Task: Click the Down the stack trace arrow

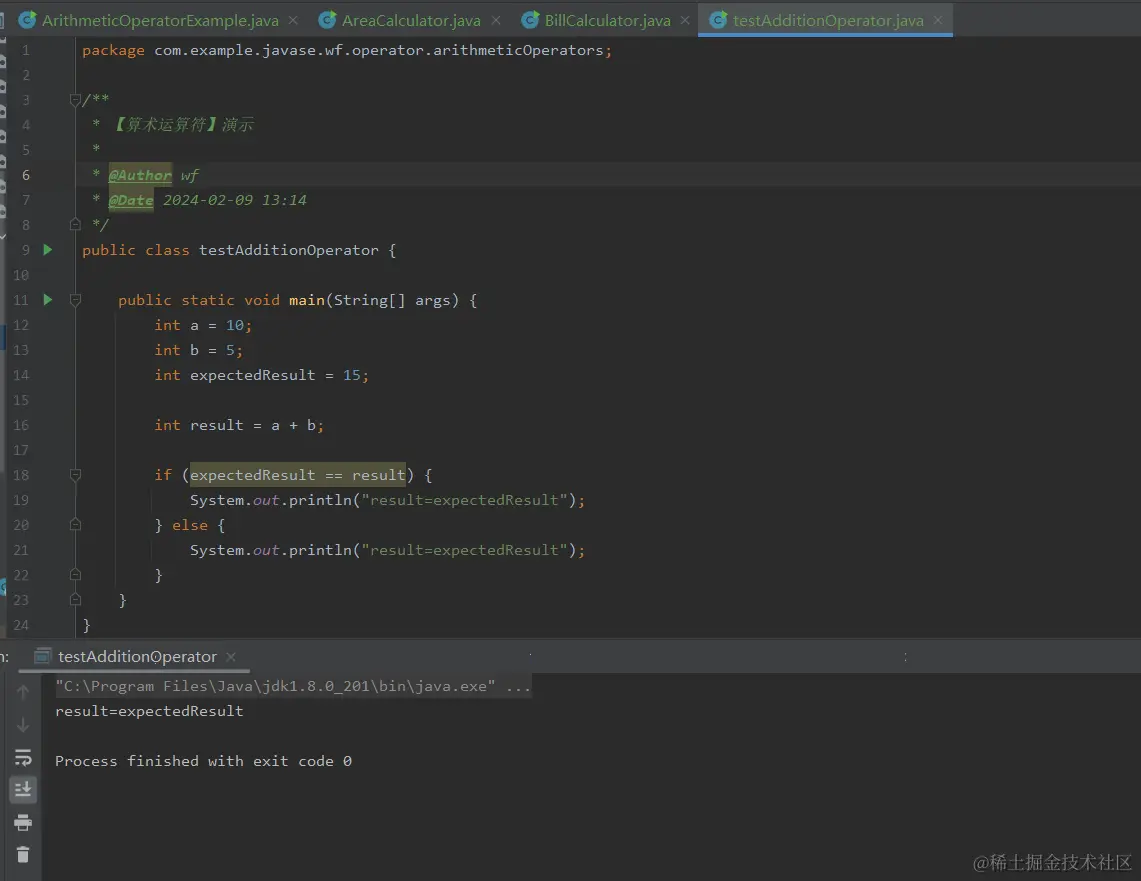Action: click(23, 725)
